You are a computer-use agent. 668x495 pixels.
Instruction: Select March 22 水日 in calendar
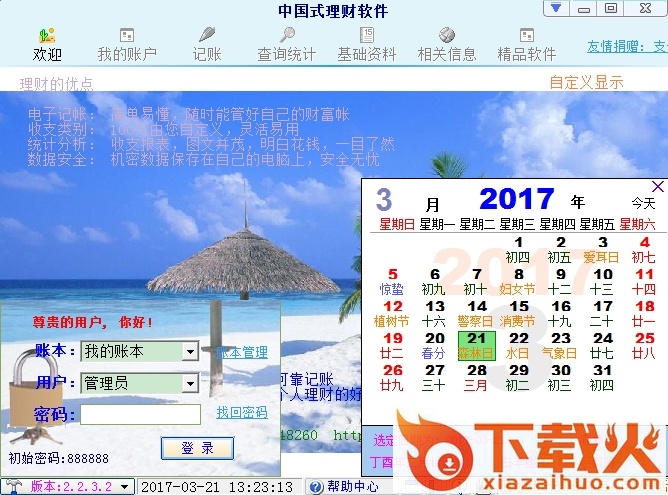pos(518,346)
